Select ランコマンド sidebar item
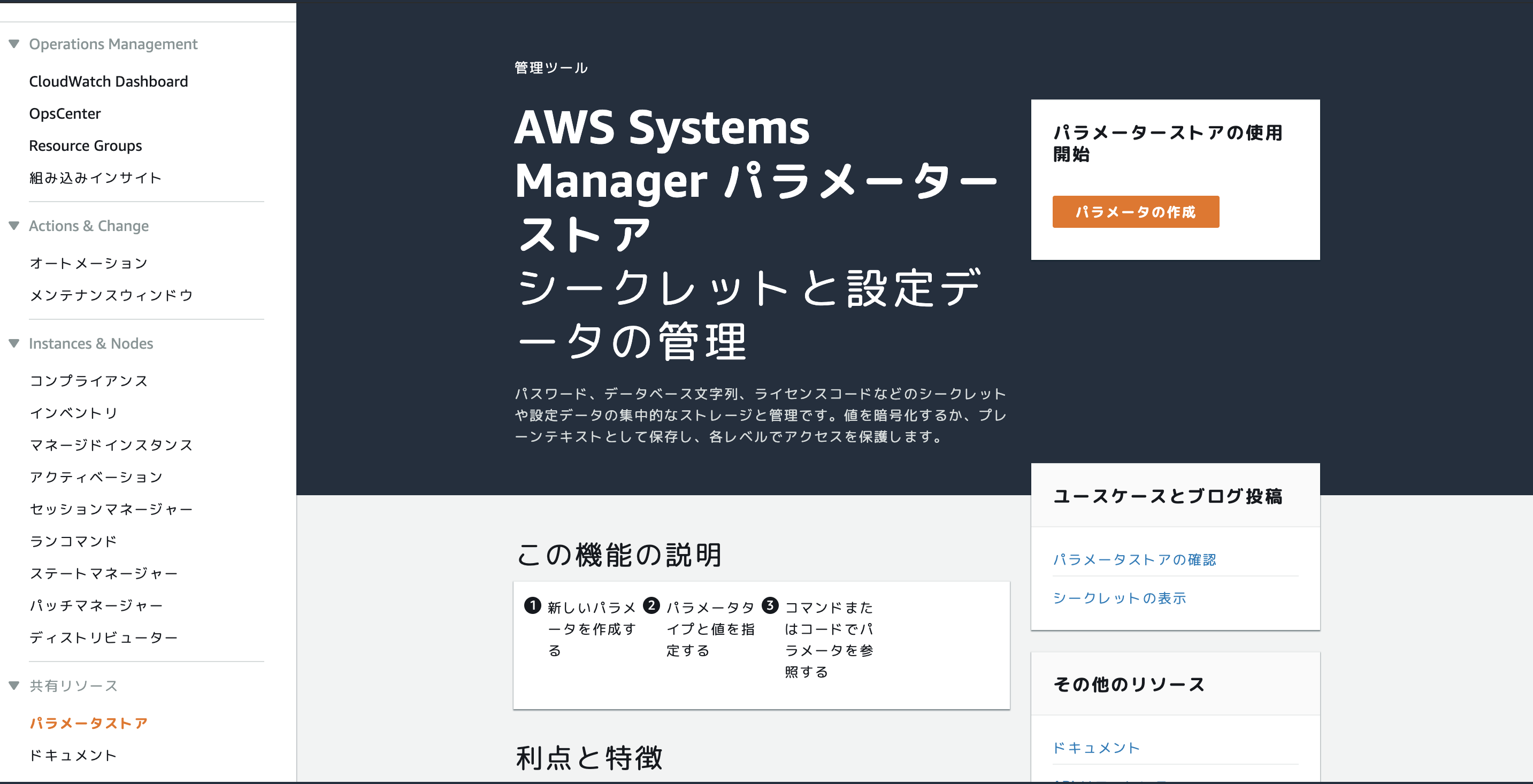The width and height of the screenshot is (1533, 784). (73, 541)
